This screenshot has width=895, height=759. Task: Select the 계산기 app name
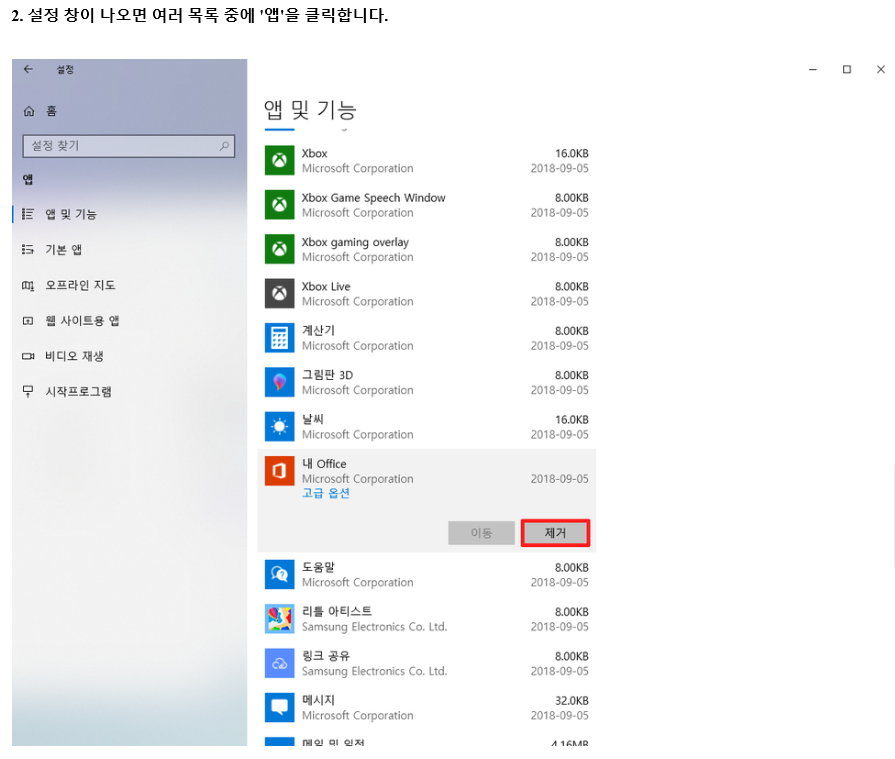pyautogui.click(x=319, y=330)
